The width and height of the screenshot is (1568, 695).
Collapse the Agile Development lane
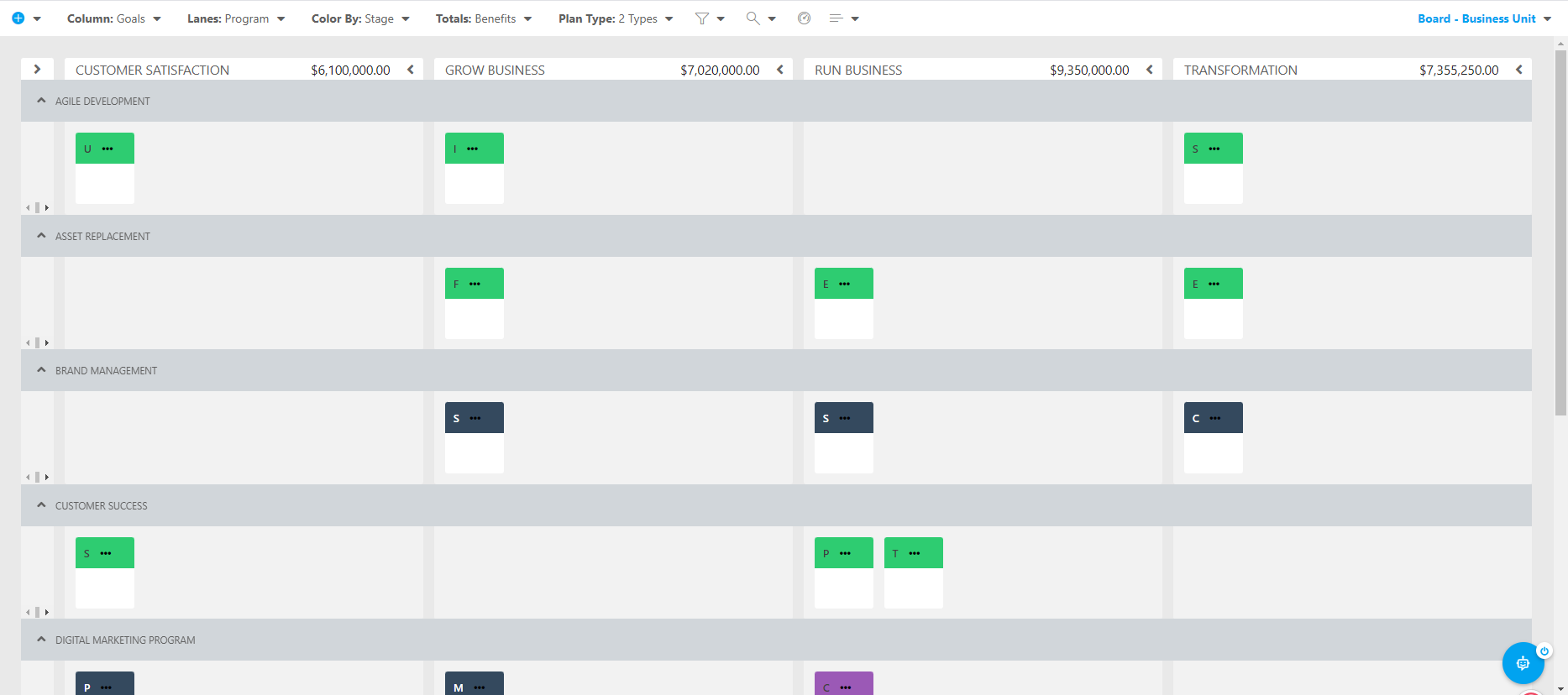pyautogui.click(x=41, y=101)
